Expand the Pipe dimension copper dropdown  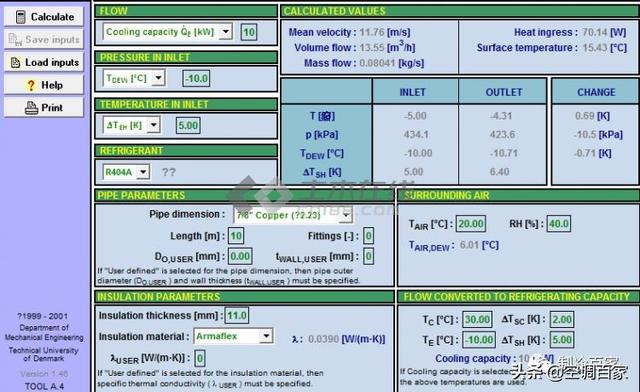346,215
